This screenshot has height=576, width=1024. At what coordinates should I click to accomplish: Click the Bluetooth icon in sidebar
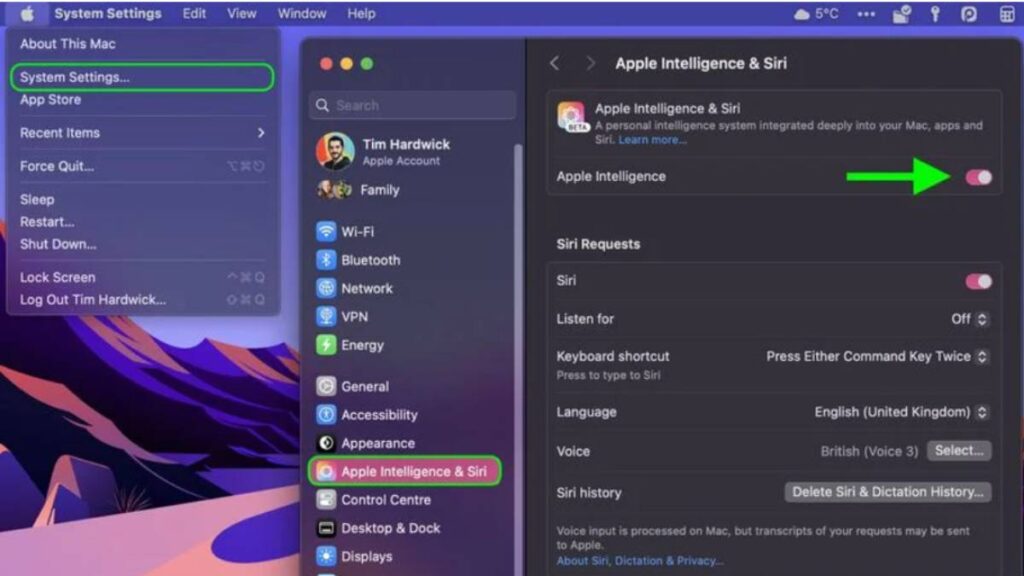click(x=326, y=260)
